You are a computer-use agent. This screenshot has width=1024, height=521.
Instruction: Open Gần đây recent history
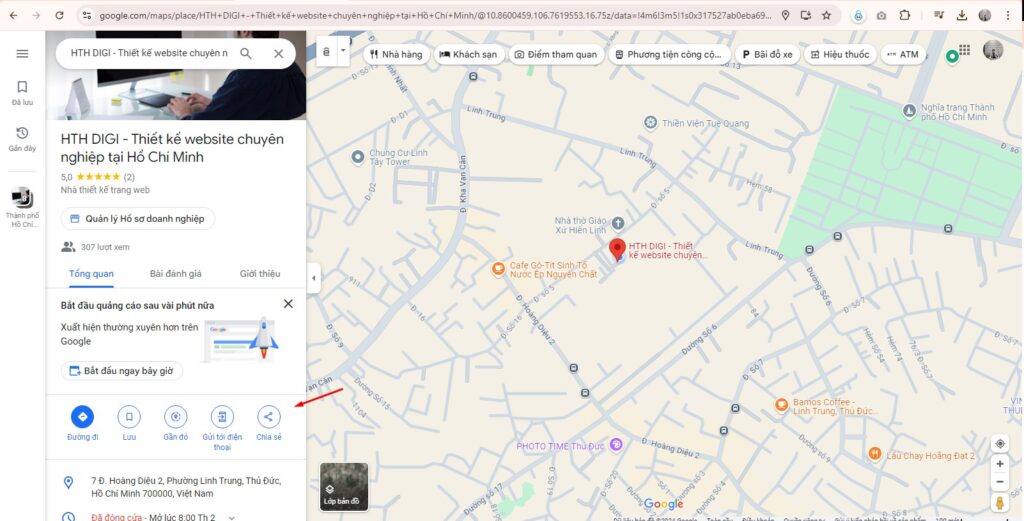tap(22, 139)
